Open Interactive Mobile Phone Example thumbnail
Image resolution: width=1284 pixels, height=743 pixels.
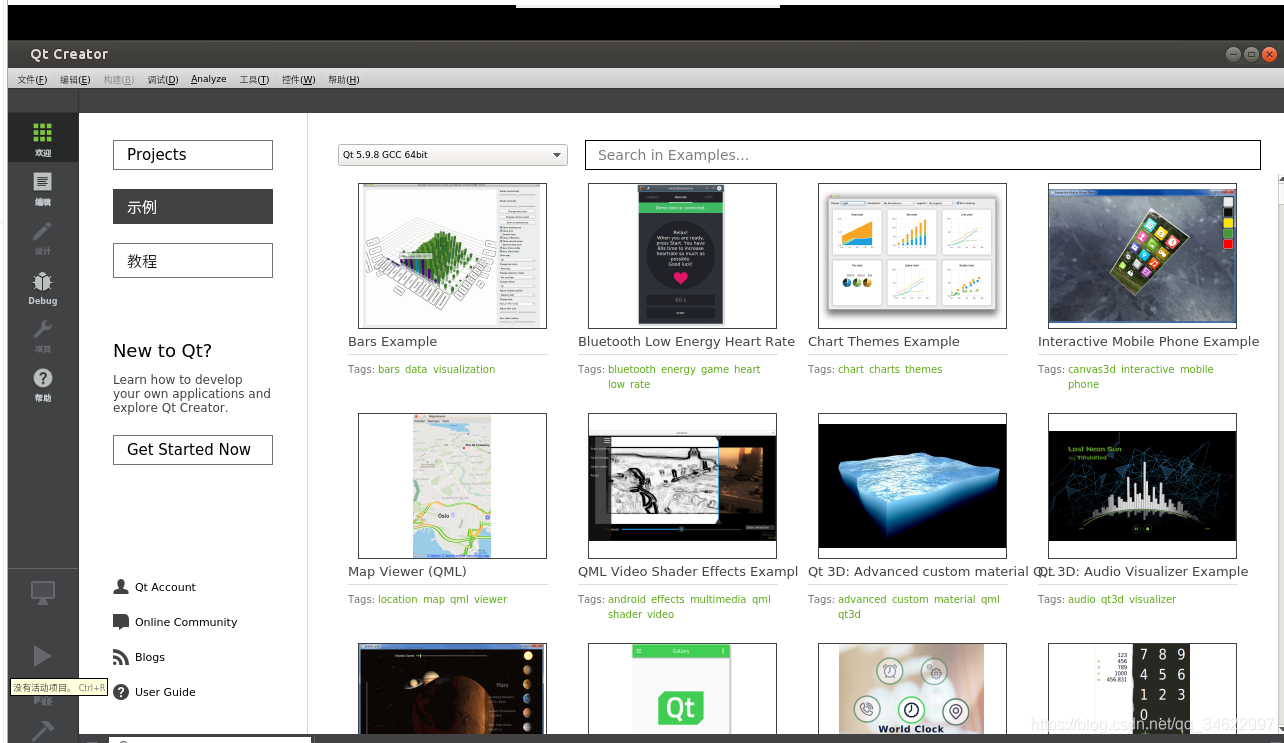[1142, 256]
